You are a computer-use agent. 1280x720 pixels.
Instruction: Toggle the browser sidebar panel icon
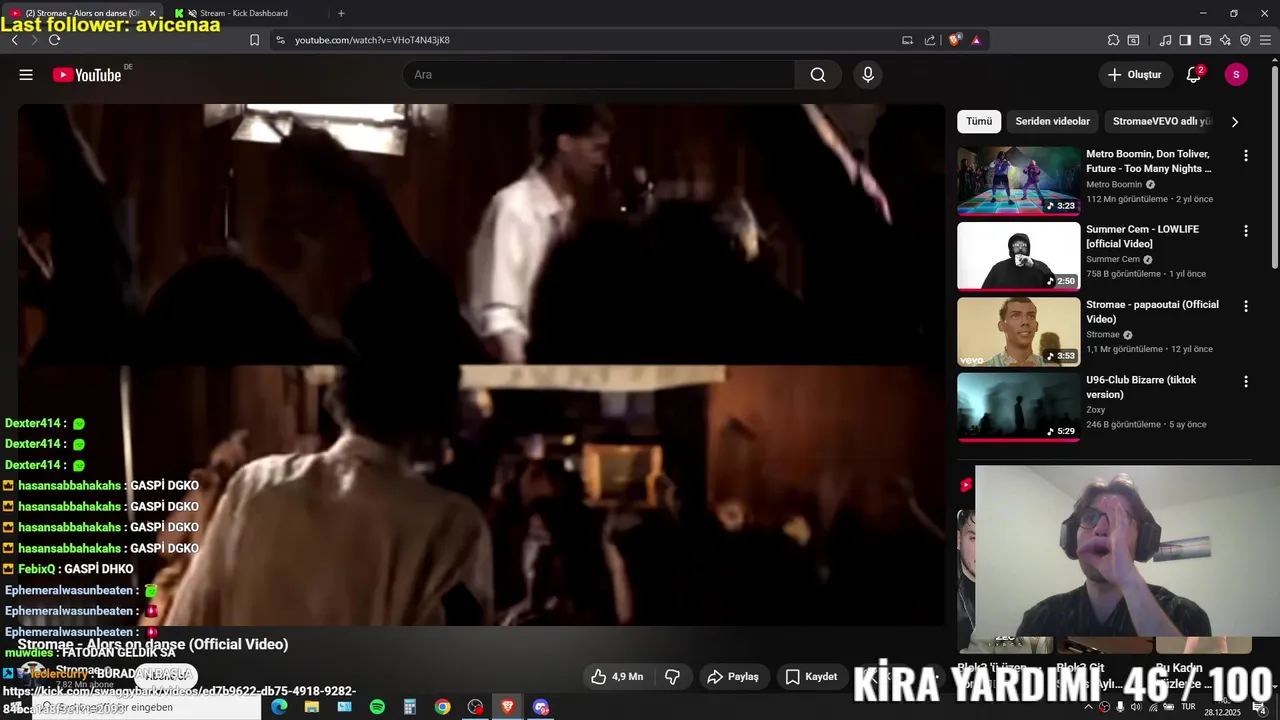(x=1185, y=40)
